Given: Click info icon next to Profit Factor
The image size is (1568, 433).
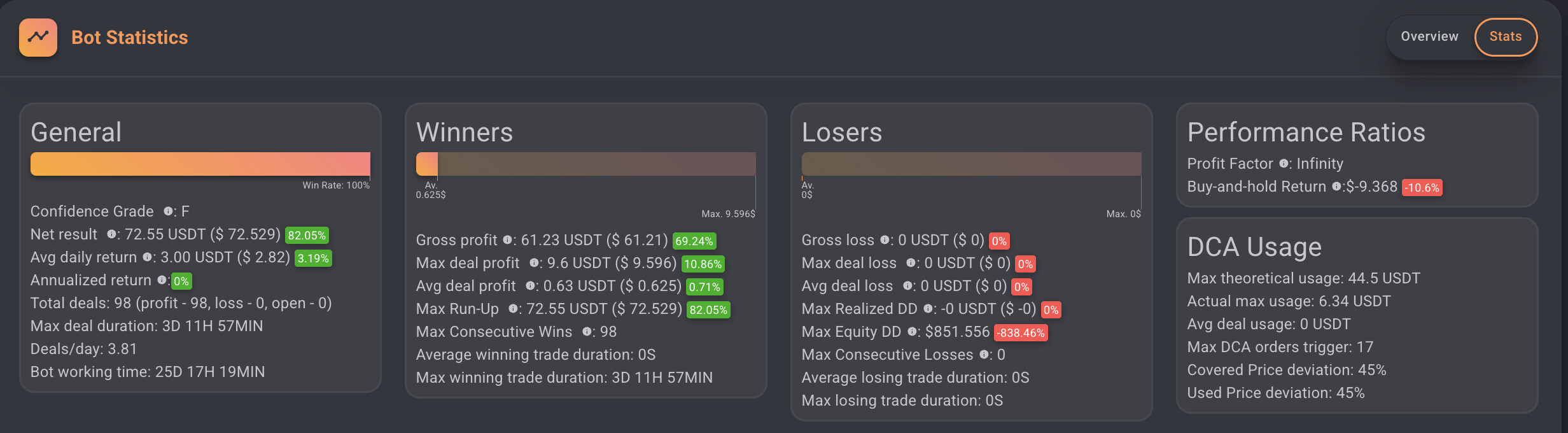Looking at the screenshot, I should (x=1284, y=164).
